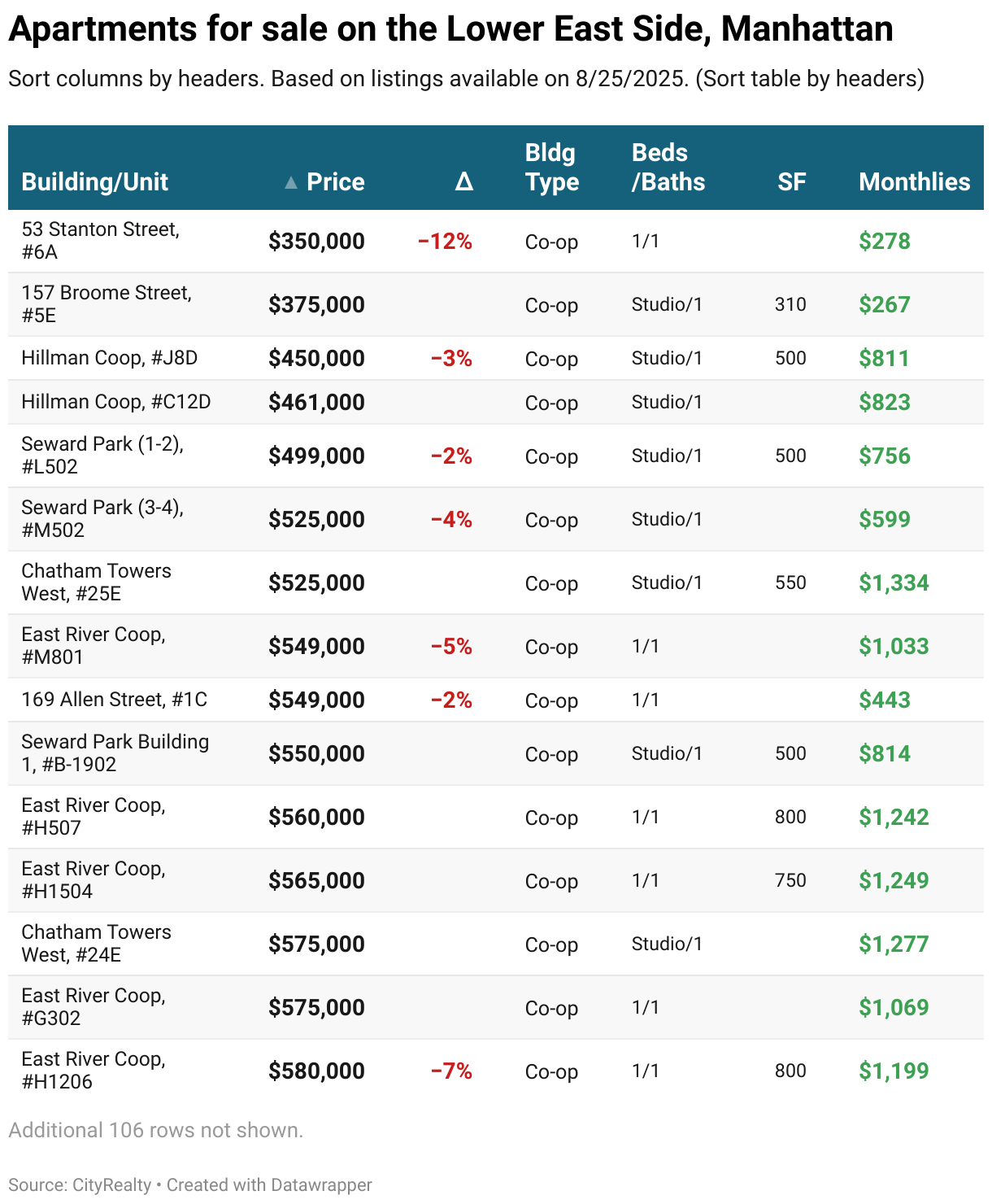This screenshot has width=992, height=1204.
Task: Sort table by Monthlies column header
Action: coord(914,181)
